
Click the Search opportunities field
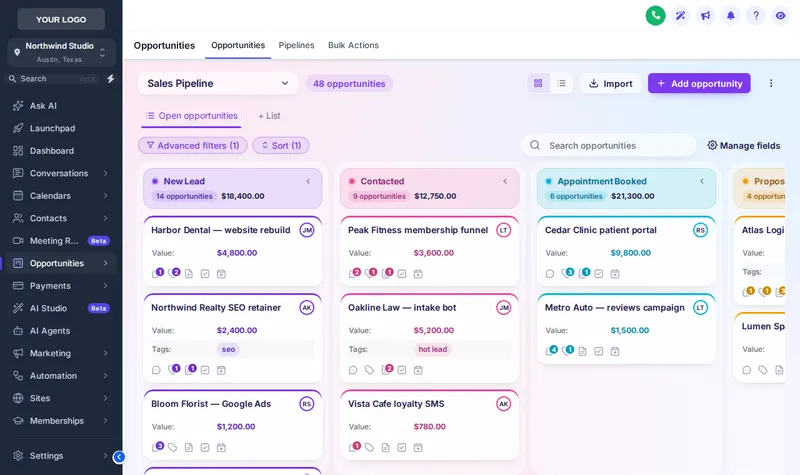(609, 145)
